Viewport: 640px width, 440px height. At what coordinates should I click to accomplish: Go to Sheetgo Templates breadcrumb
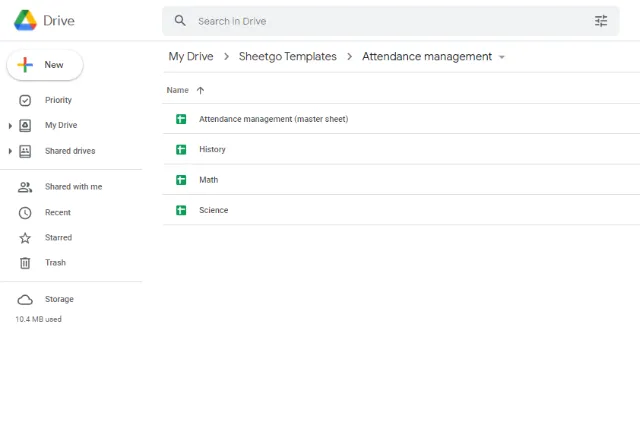288,56
